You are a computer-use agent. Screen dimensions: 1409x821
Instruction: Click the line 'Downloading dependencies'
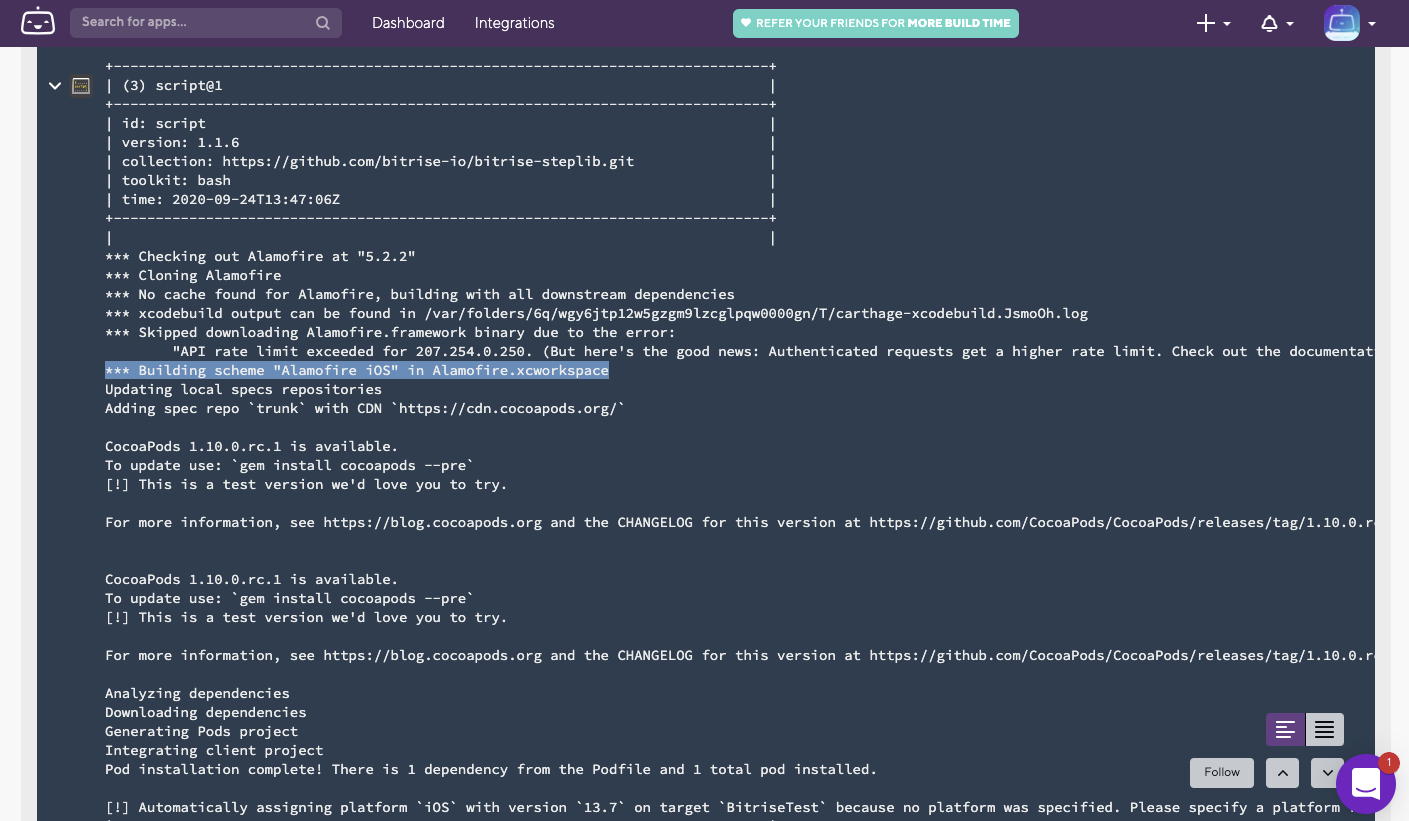click(205, 713)
